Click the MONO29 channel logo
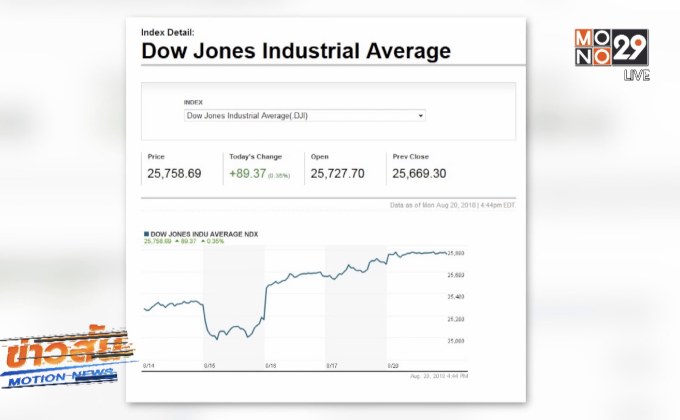Screen dimensions: 680x420 pos(611,48)
